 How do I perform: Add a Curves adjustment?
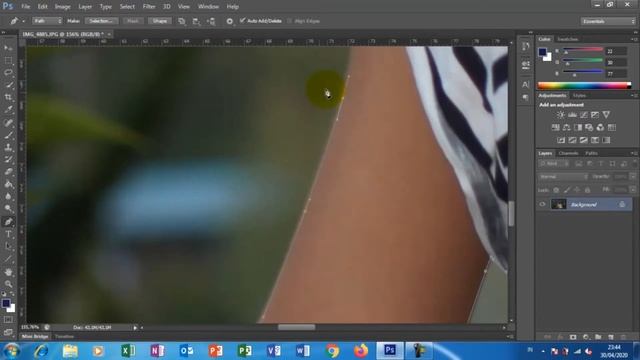pyautogui.click(x=584, y=115)
